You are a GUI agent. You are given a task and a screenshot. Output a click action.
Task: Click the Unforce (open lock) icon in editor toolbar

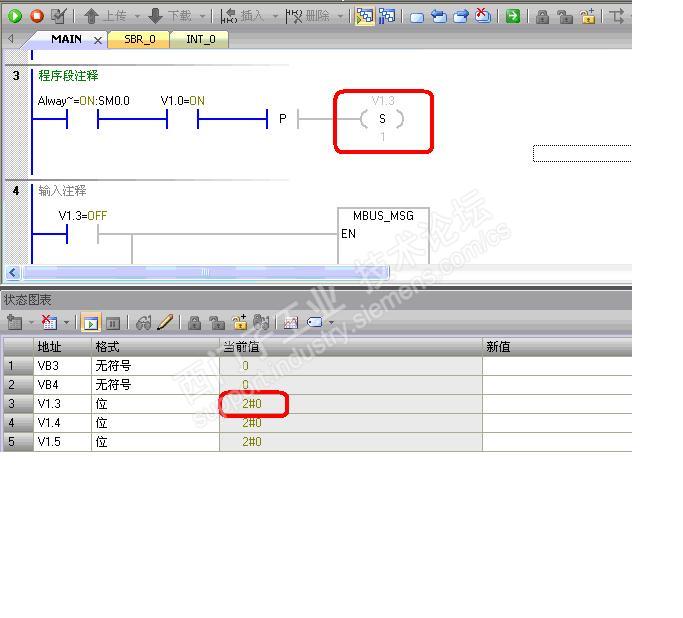(565, 17)
